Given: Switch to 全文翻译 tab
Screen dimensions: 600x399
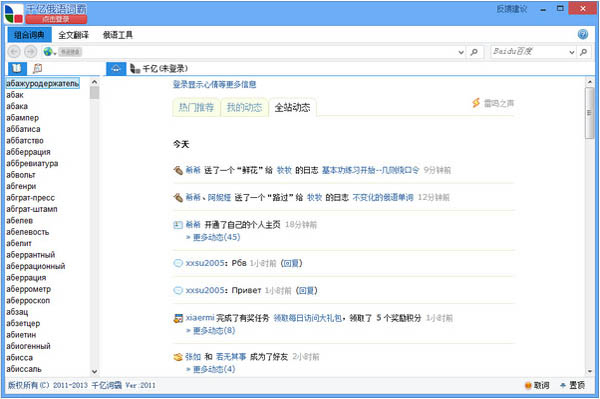Looking at the screenshot, I should (73, 35).
